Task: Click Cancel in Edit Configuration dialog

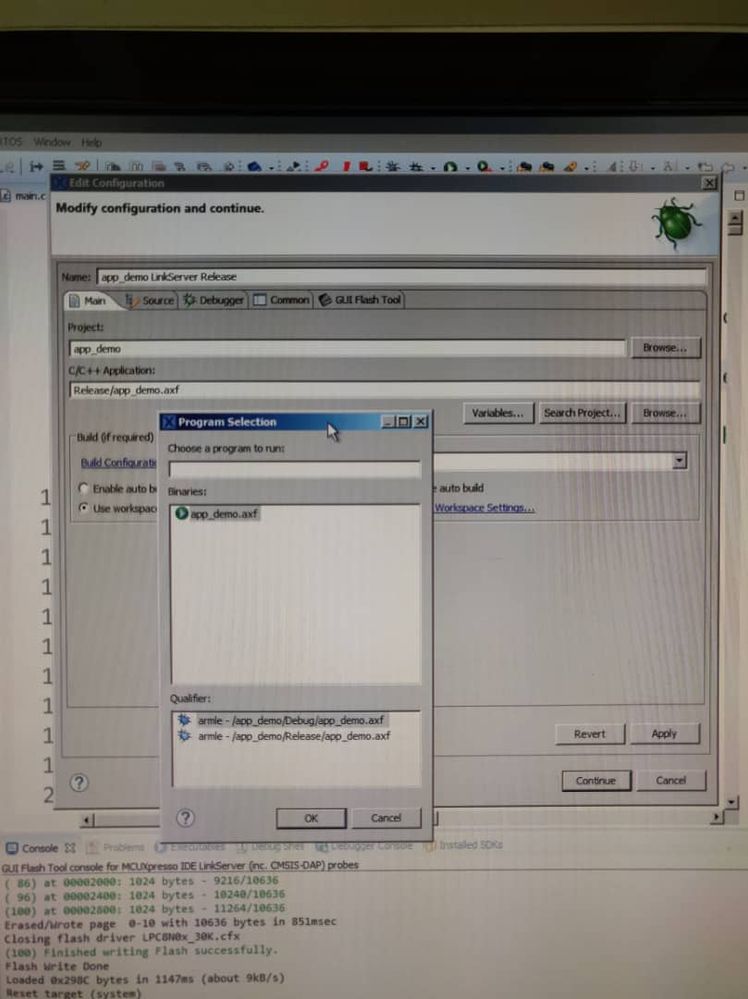Action: pos(671,780)
